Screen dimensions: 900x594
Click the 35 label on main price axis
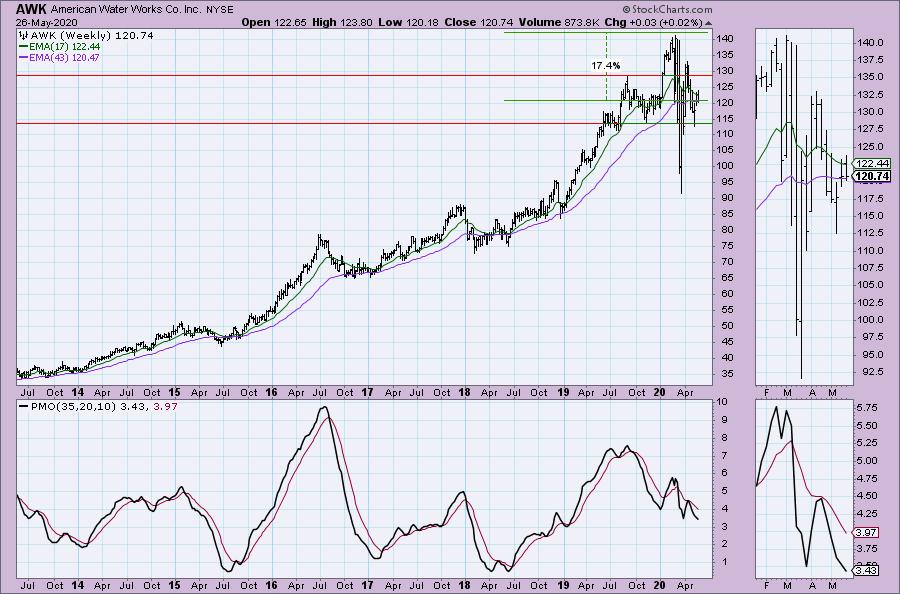tap(726, 374)
